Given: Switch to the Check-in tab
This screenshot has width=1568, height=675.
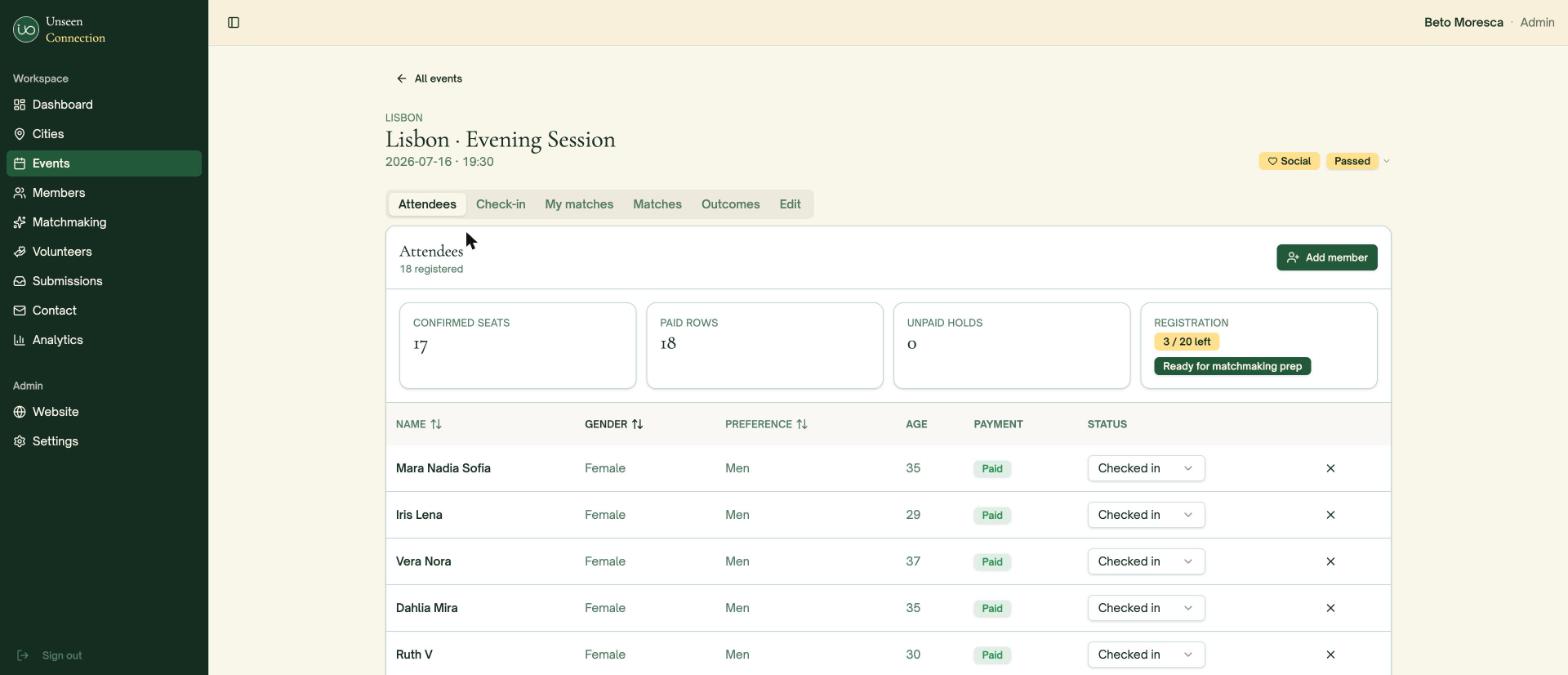Looking at the screenshot, I should tap(500, 204).
